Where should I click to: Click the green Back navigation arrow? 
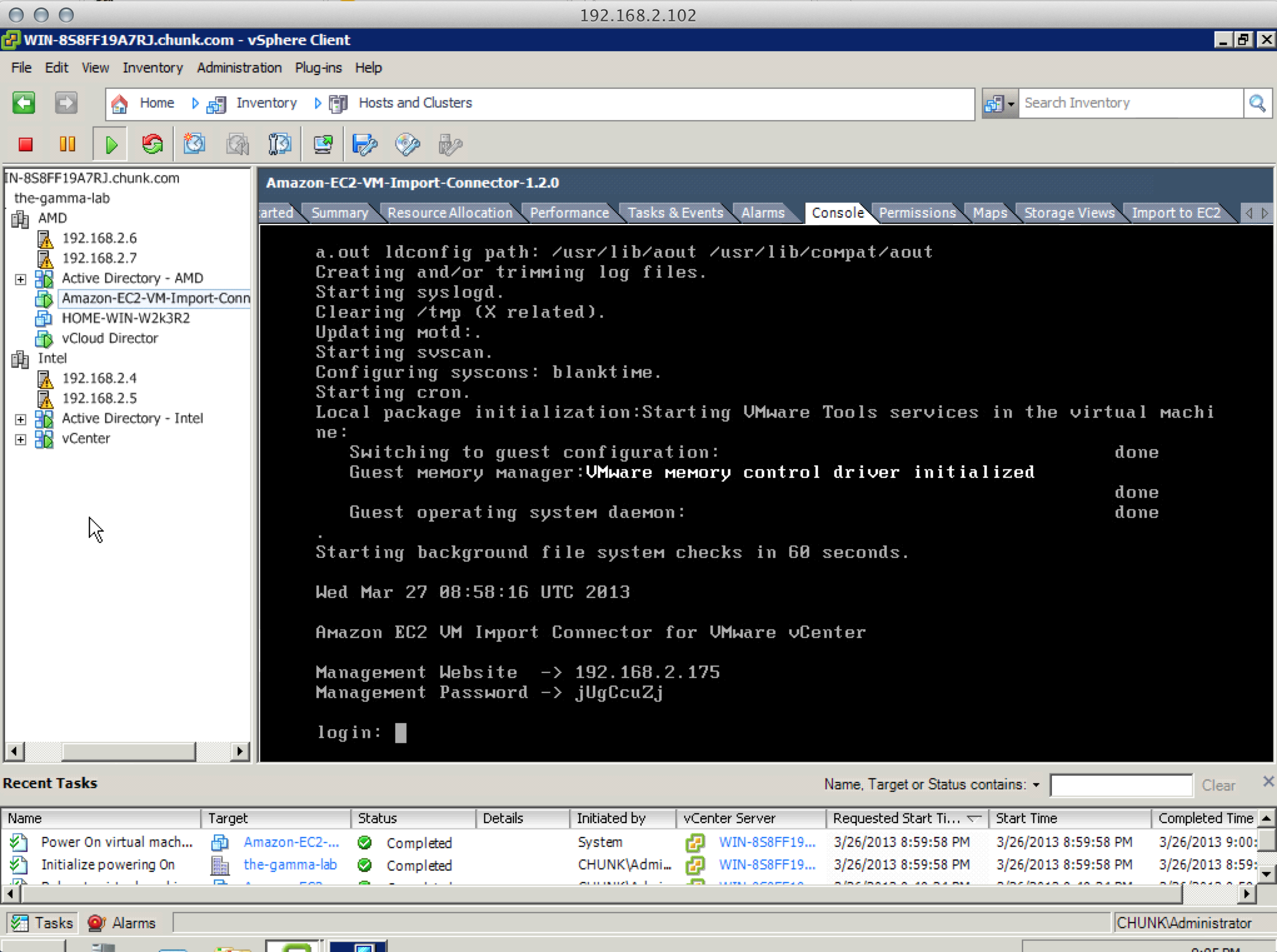tap(24, 103)
